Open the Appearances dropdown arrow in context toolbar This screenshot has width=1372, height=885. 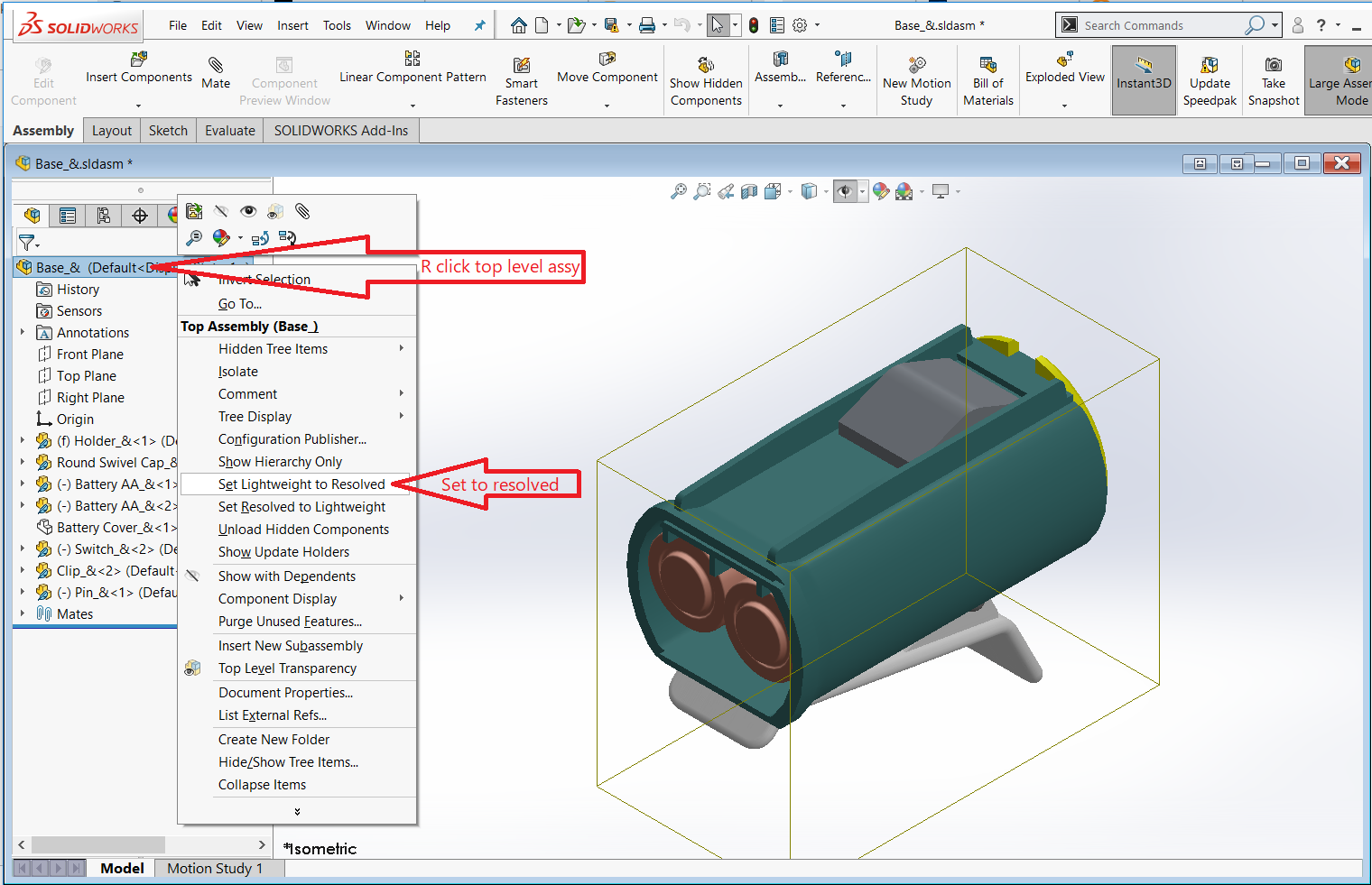pos(240,238)
